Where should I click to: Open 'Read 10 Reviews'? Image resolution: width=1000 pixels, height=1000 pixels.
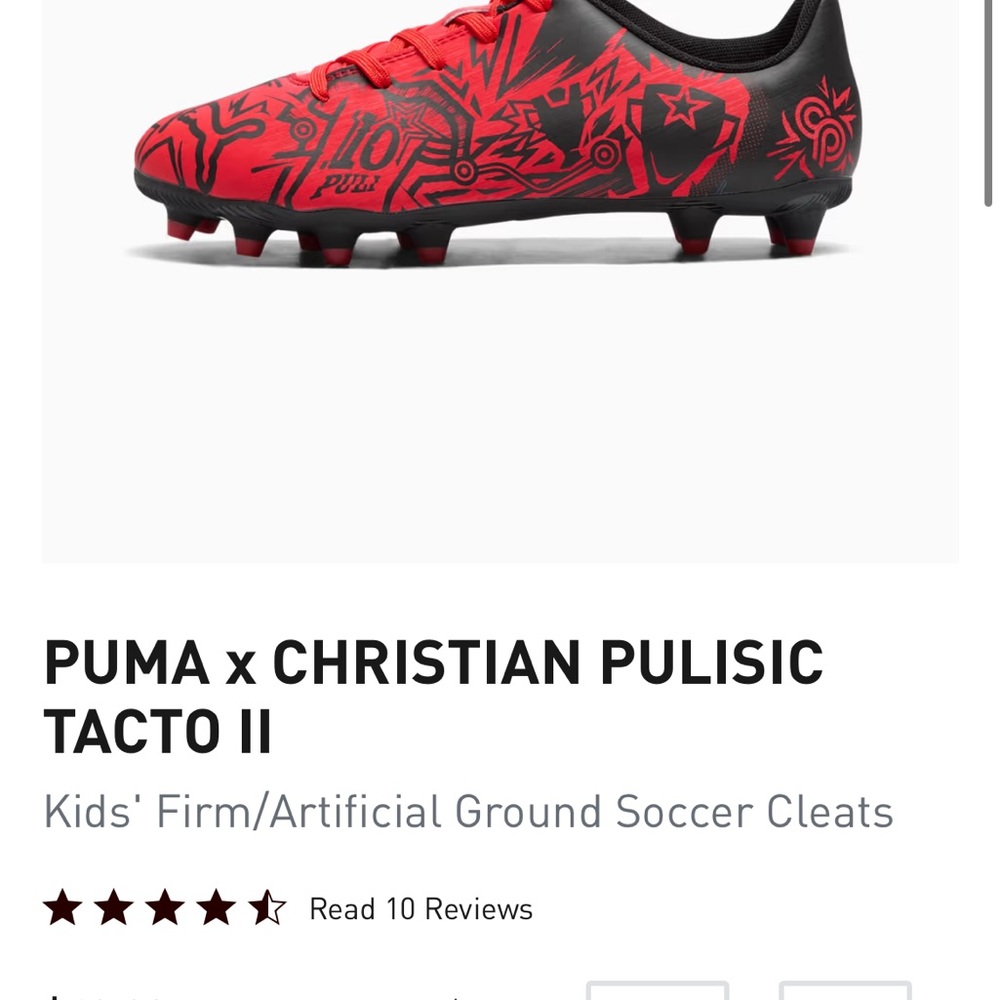[420, 910]
